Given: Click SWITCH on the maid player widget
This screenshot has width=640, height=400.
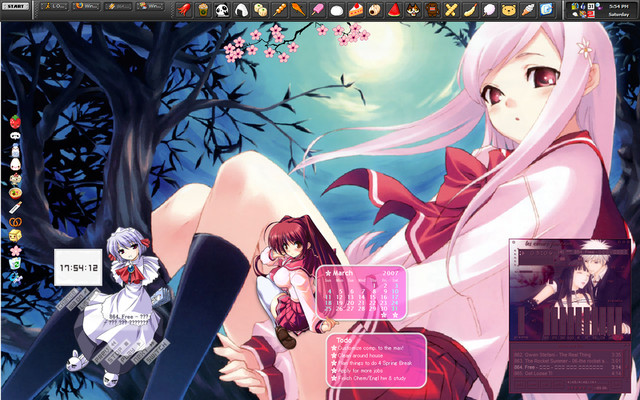Looking at the screenshot, I should click(156, 351).
